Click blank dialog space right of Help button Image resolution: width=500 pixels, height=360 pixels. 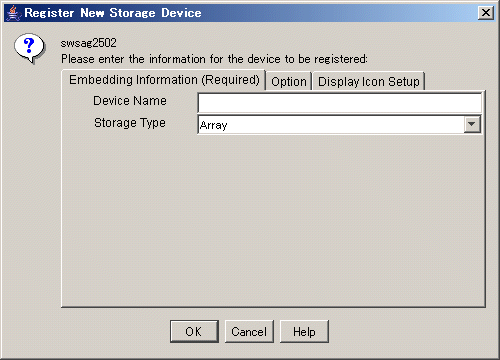[410, 331]
